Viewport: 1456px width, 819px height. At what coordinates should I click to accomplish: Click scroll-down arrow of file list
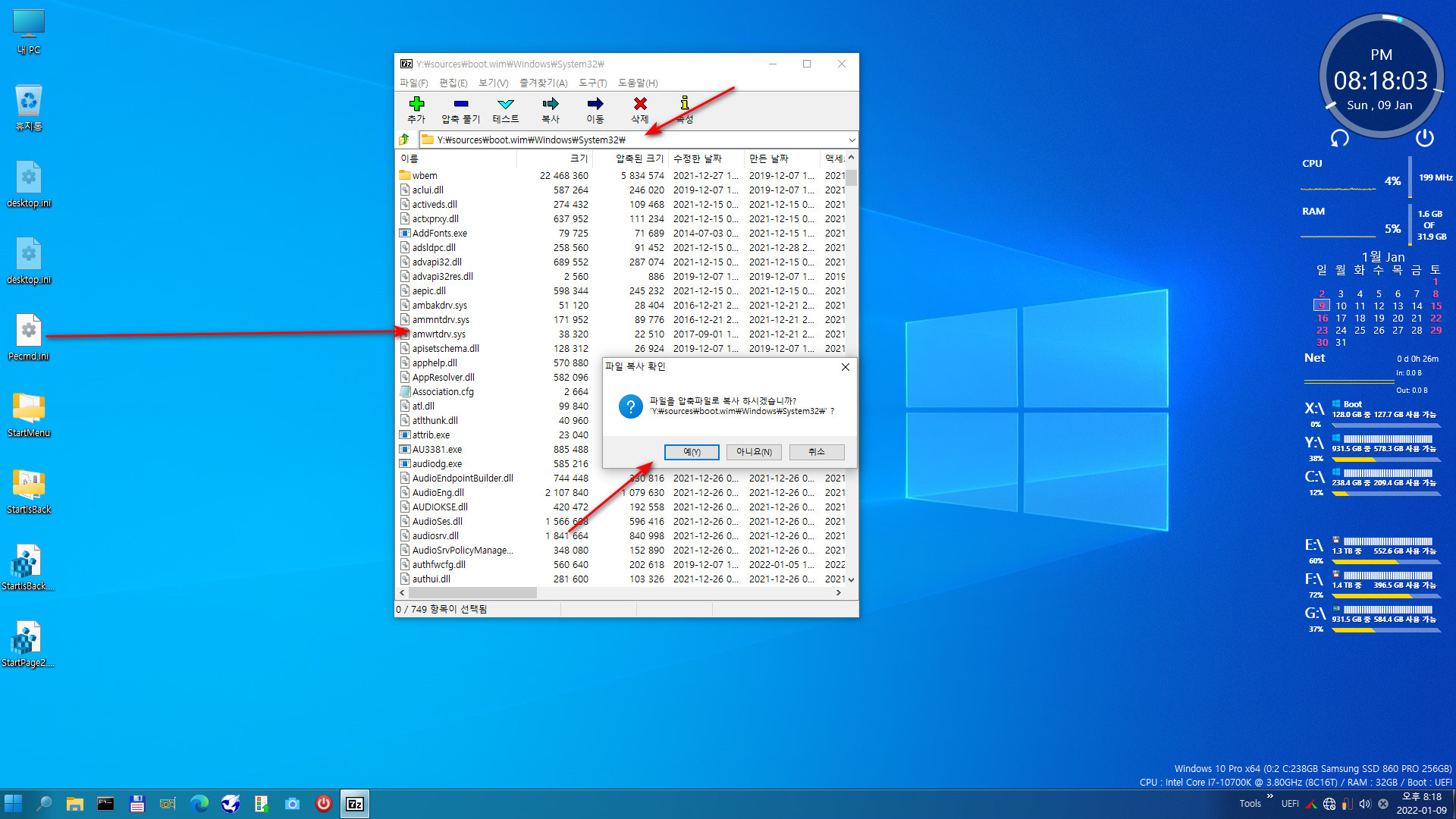click(x=852, y=580)
